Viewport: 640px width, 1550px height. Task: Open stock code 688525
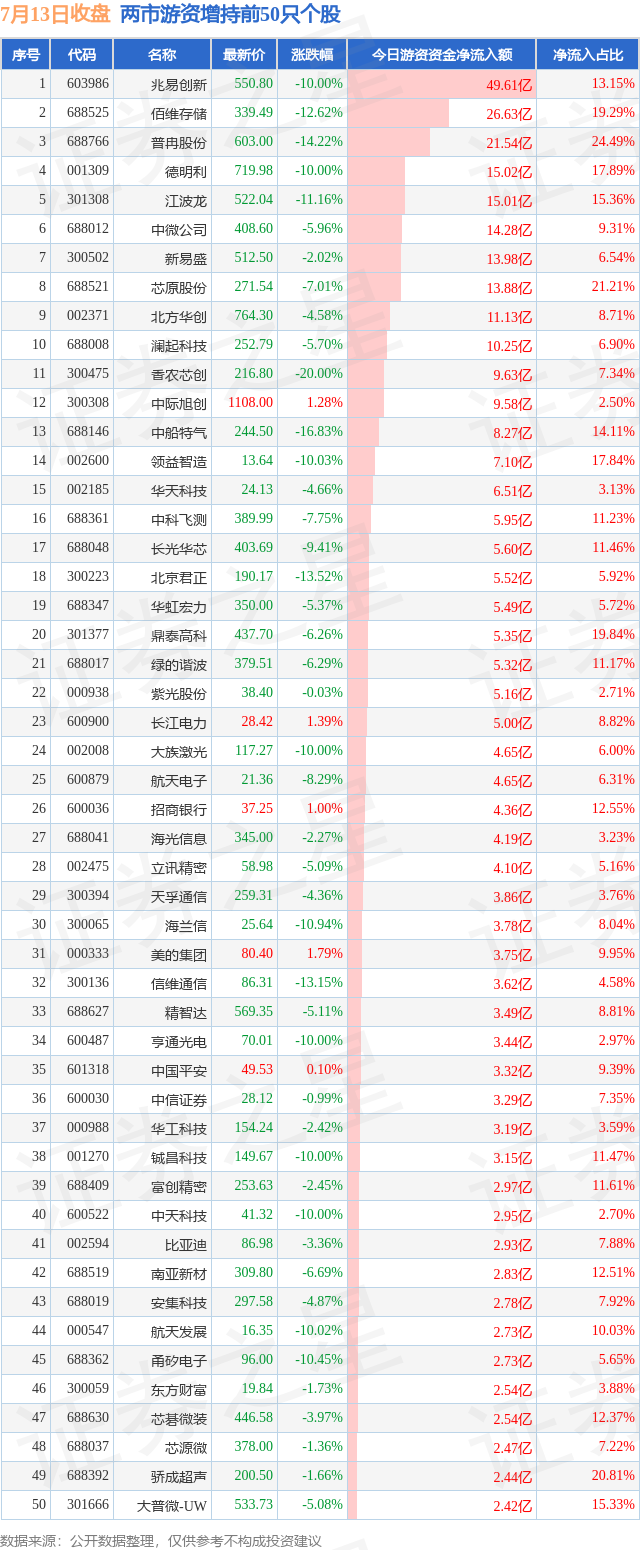(87, 113)
